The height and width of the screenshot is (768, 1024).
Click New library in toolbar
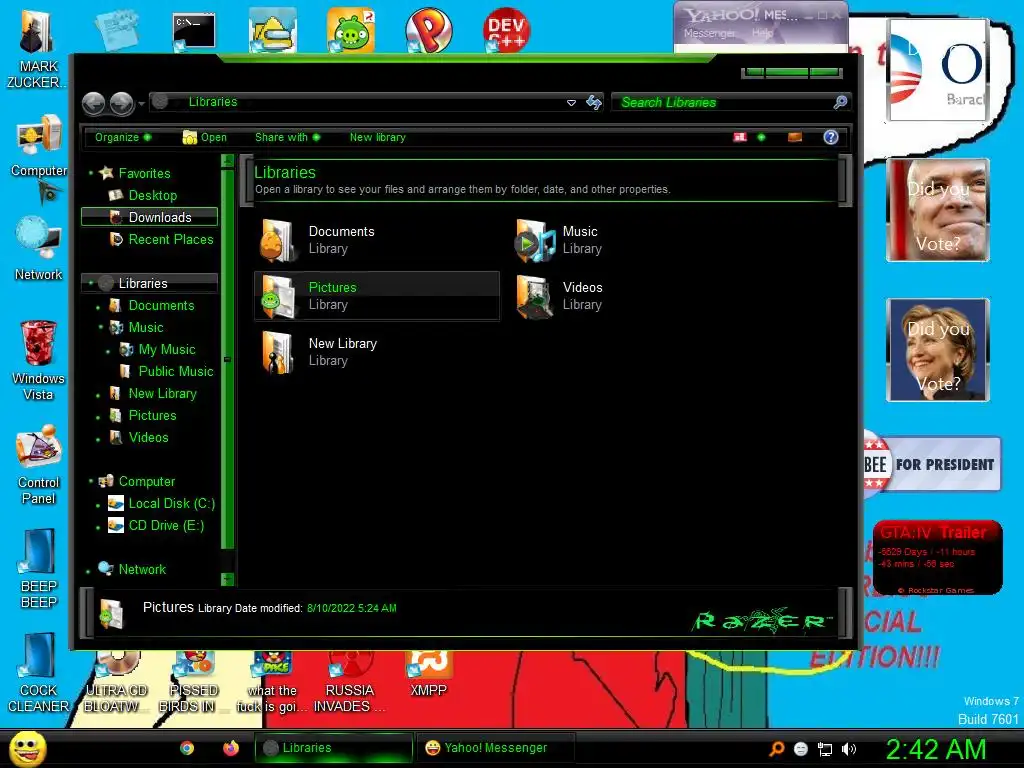377,137
